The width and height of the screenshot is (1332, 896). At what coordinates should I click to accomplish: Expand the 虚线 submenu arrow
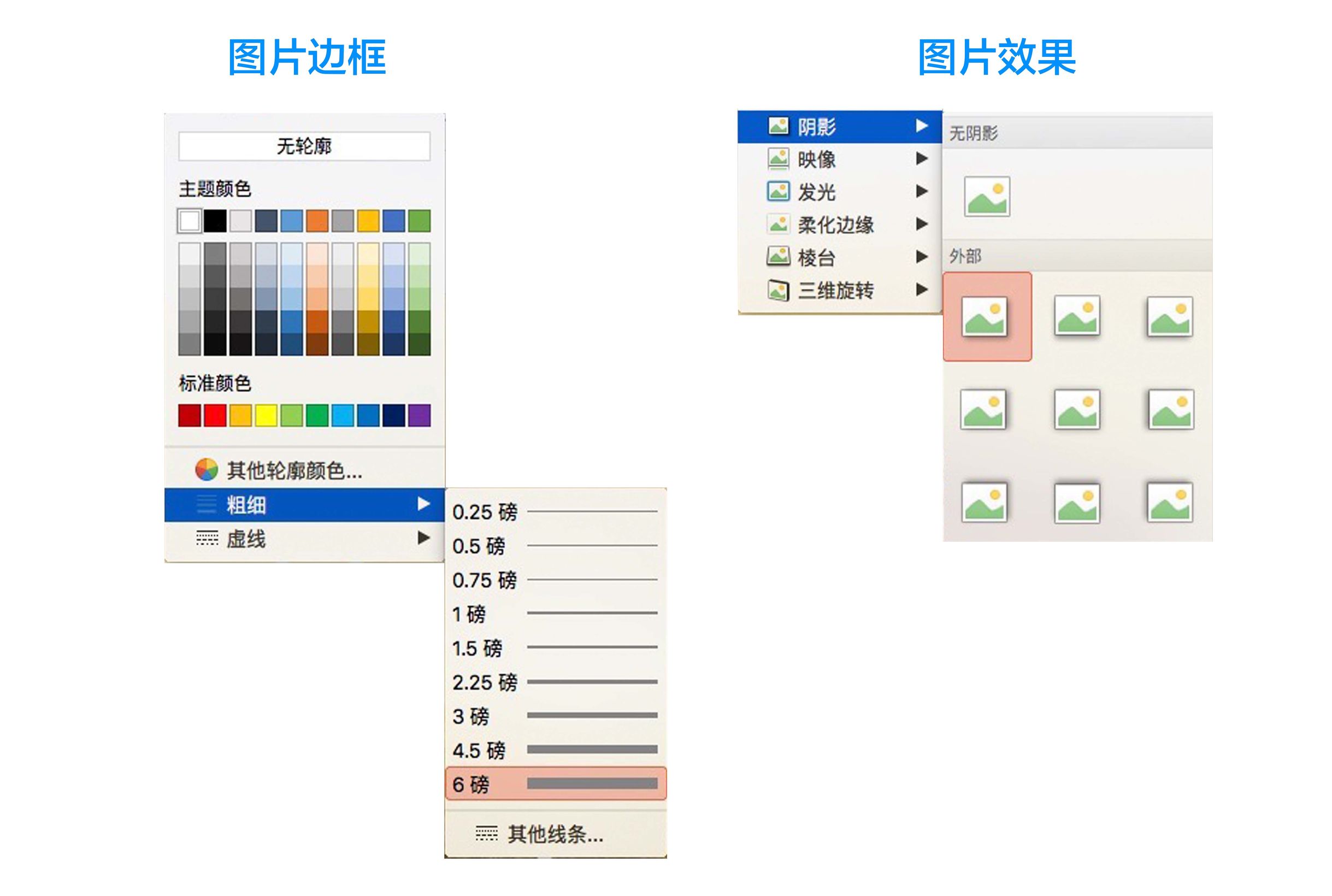click(421, 538)
